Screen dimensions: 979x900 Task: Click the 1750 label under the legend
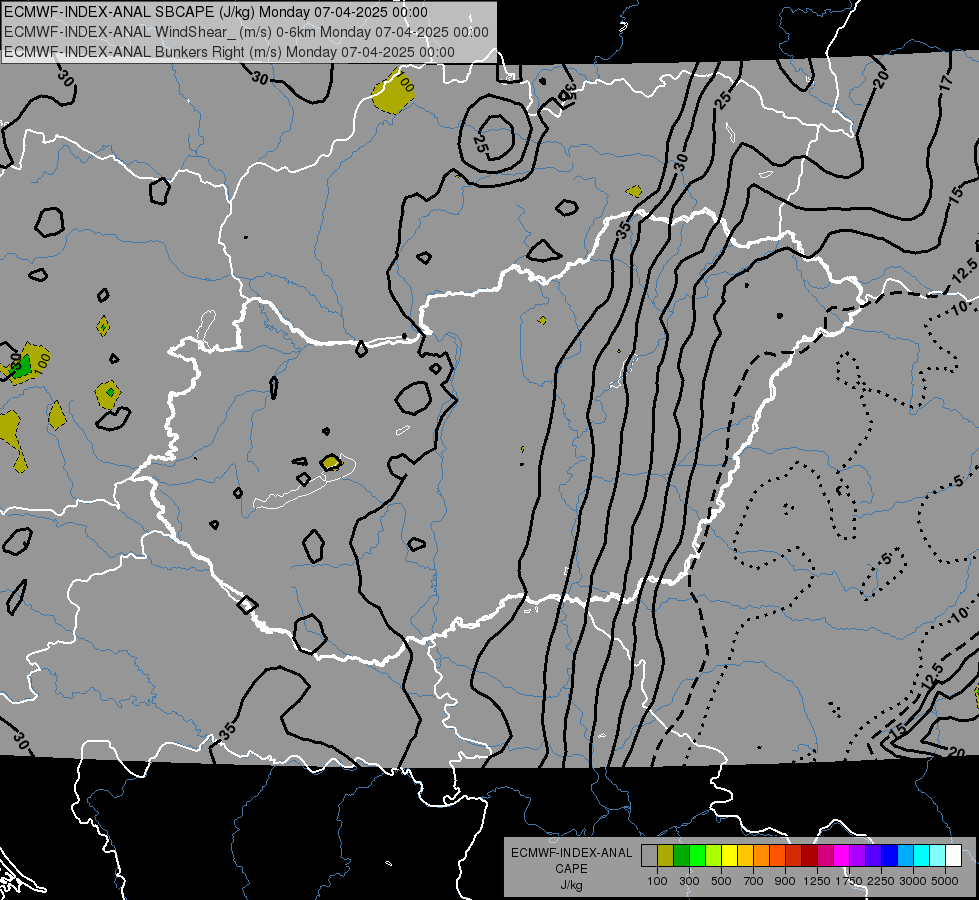[849, 881]
